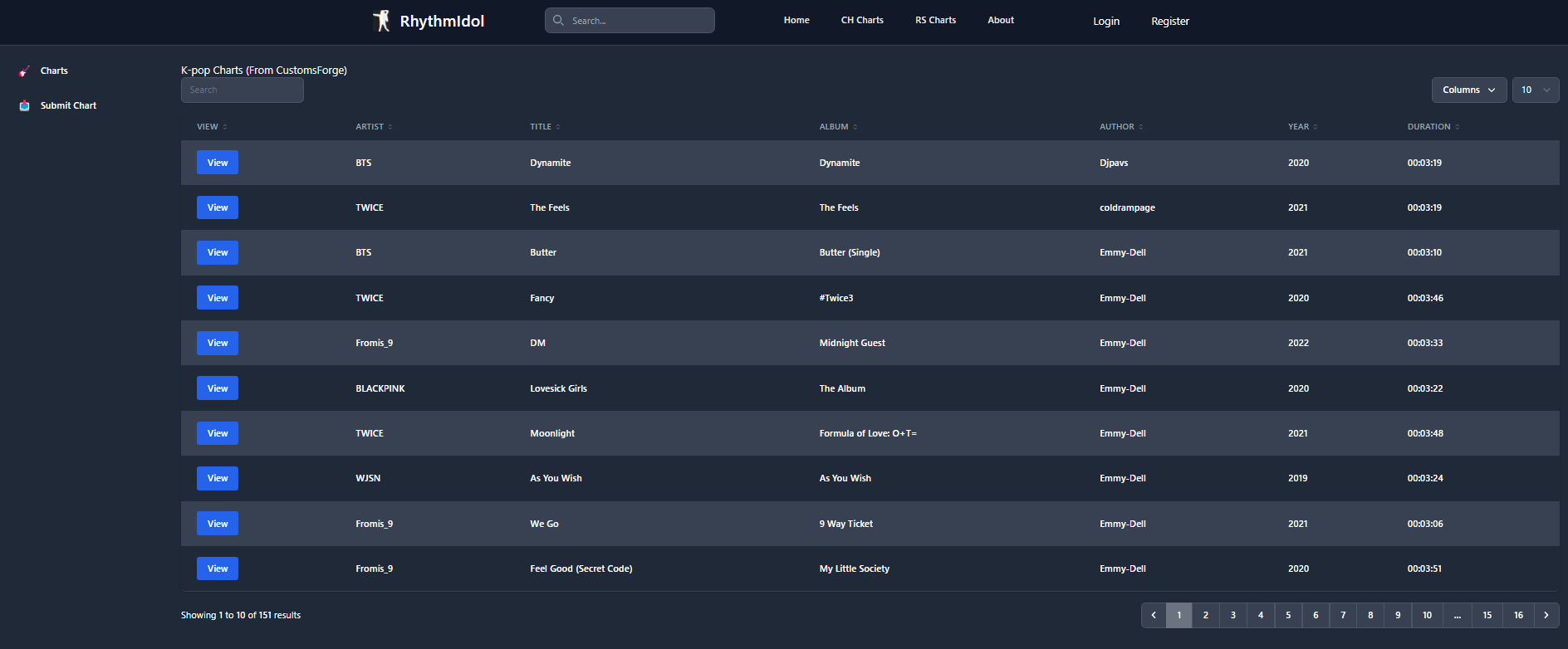This screenshot has width=1568, height=649.
Task: Open the RS Charts nav item
Action: pyautogui.click(x=935, y=20)
